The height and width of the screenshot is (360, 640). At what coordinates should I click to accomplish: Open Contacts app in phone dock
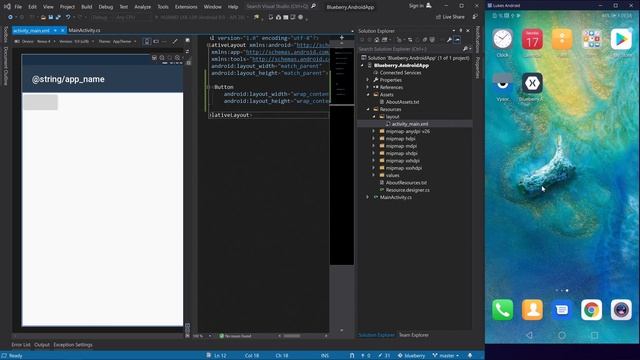tap(532, 310)
